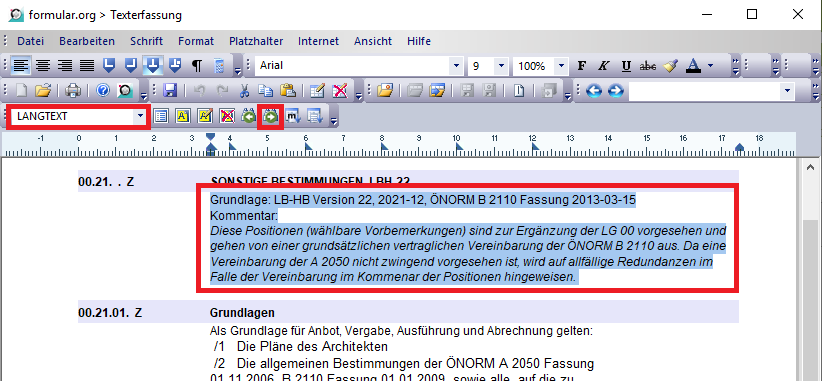Screen dimensions: 822x381
Task: Open the Format menu
Action: (x=196, y=41)
